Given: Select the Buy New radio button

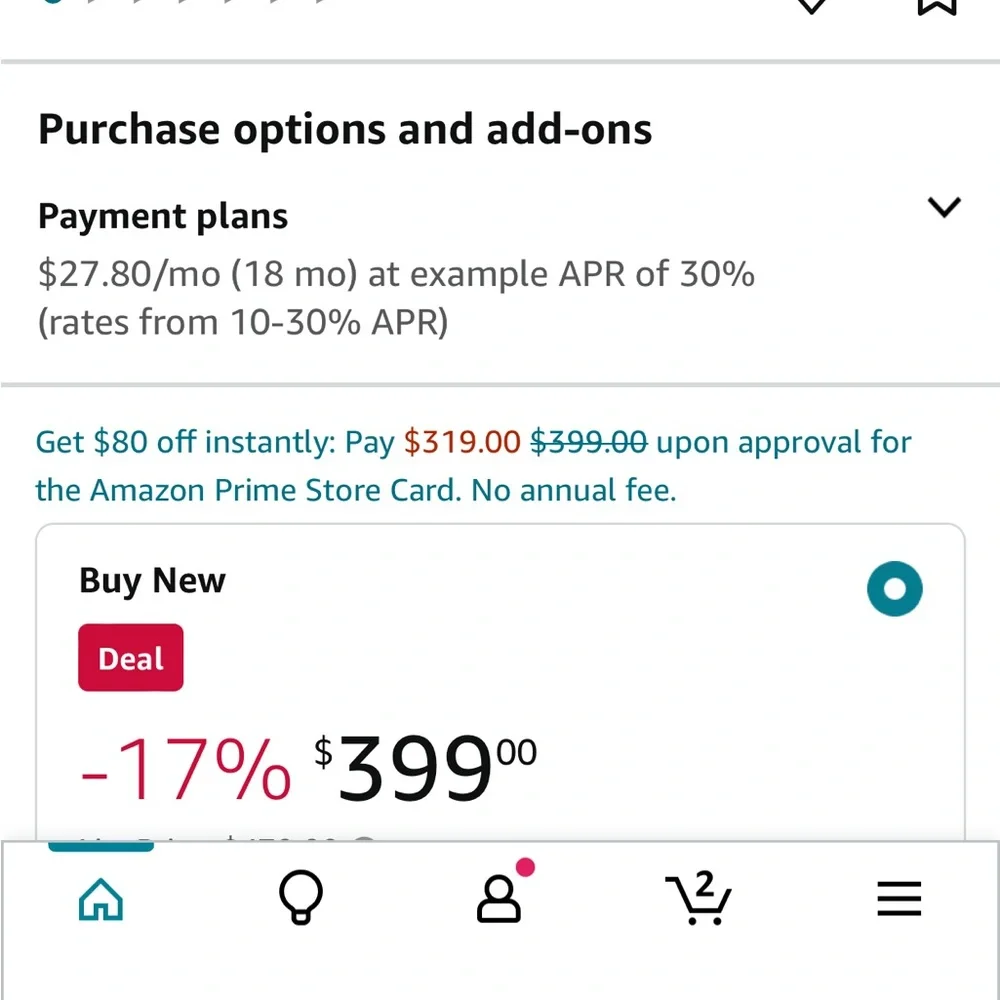Looking at the screenshot, I should tap(894, 589).
